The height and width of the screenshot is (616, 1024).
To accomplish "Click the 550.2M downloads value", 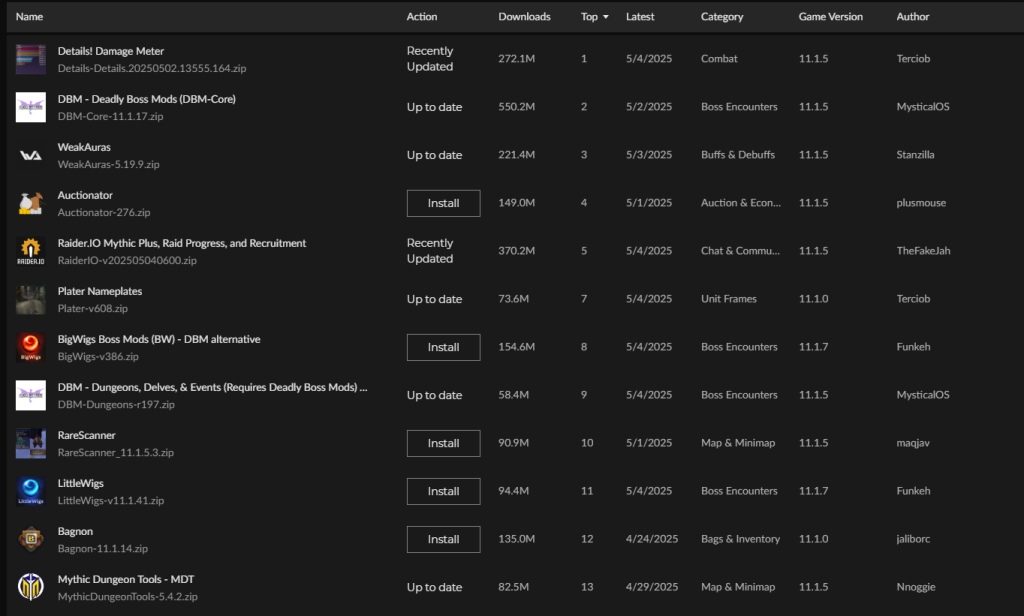I will [517, 106].
